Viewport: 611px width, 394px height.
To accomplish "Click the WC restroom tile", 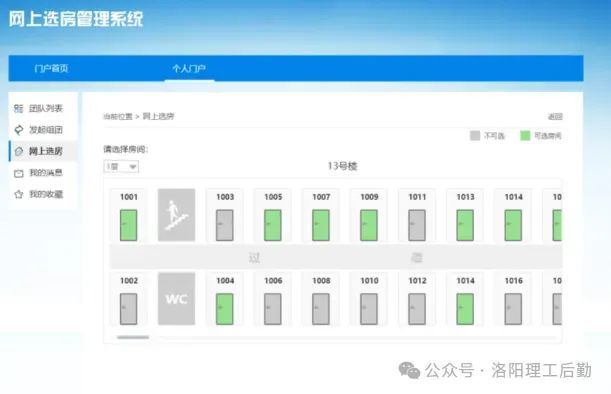I will coord(177,299).
